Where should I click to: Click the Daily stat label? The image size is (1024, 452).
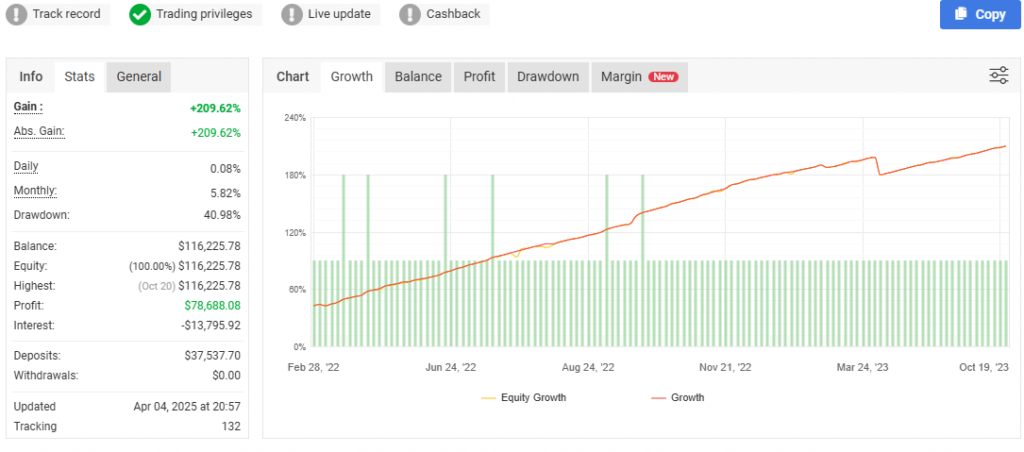26,167
